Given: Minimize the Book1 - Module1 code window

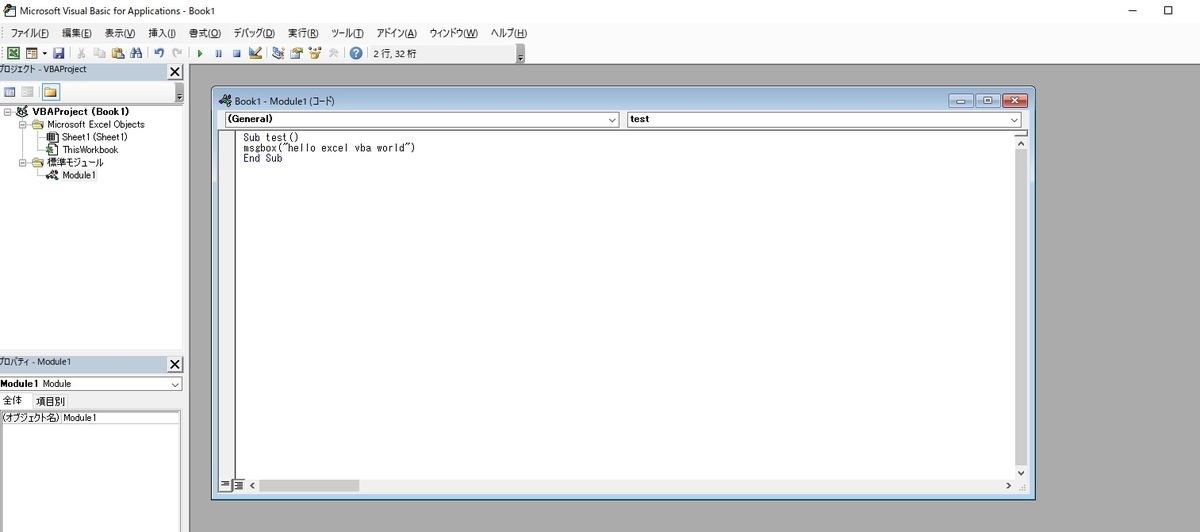Looking at the screenshot, I should [962, 101].
